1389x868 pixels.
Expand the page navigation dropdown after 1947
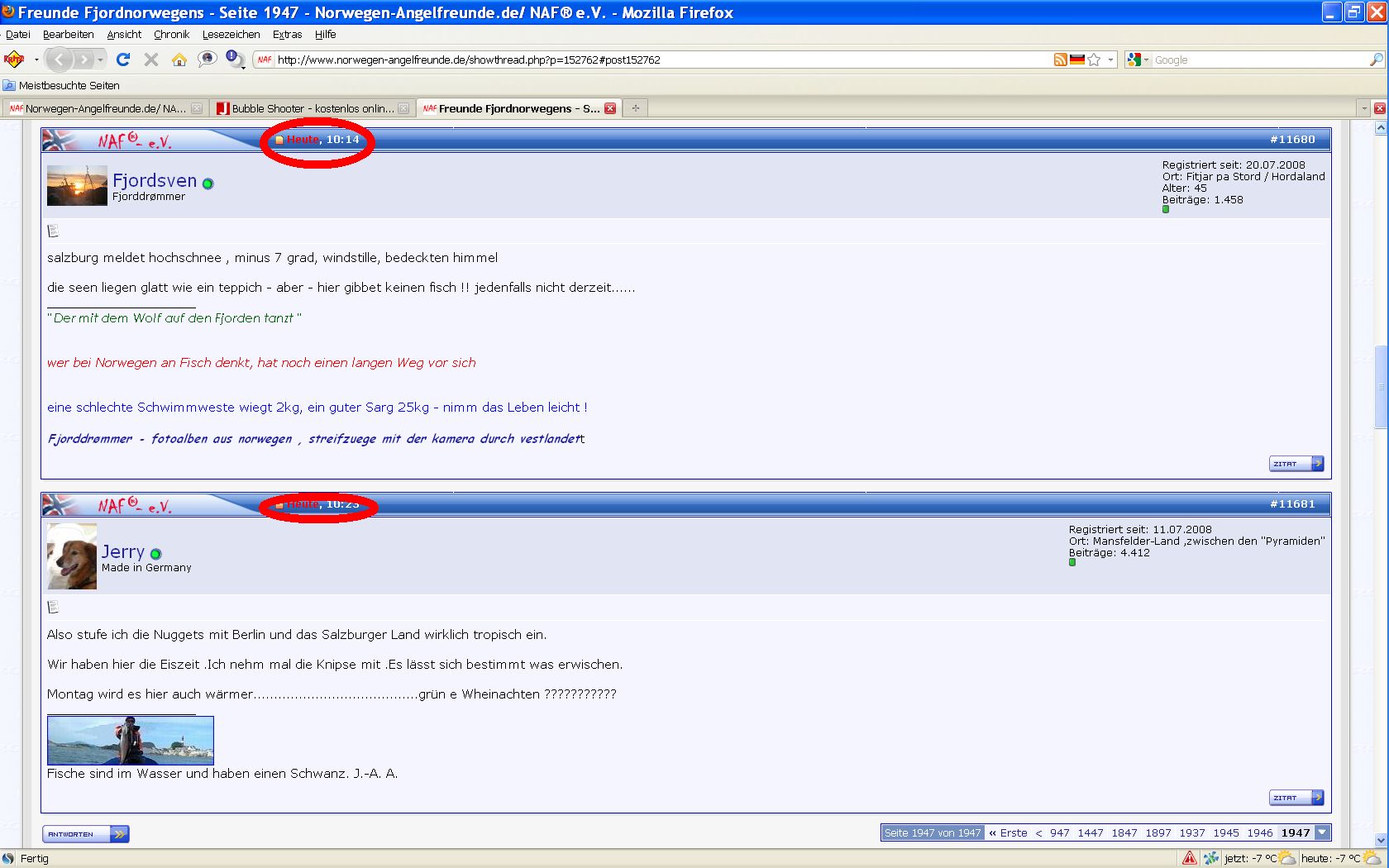click(1323, 833)
